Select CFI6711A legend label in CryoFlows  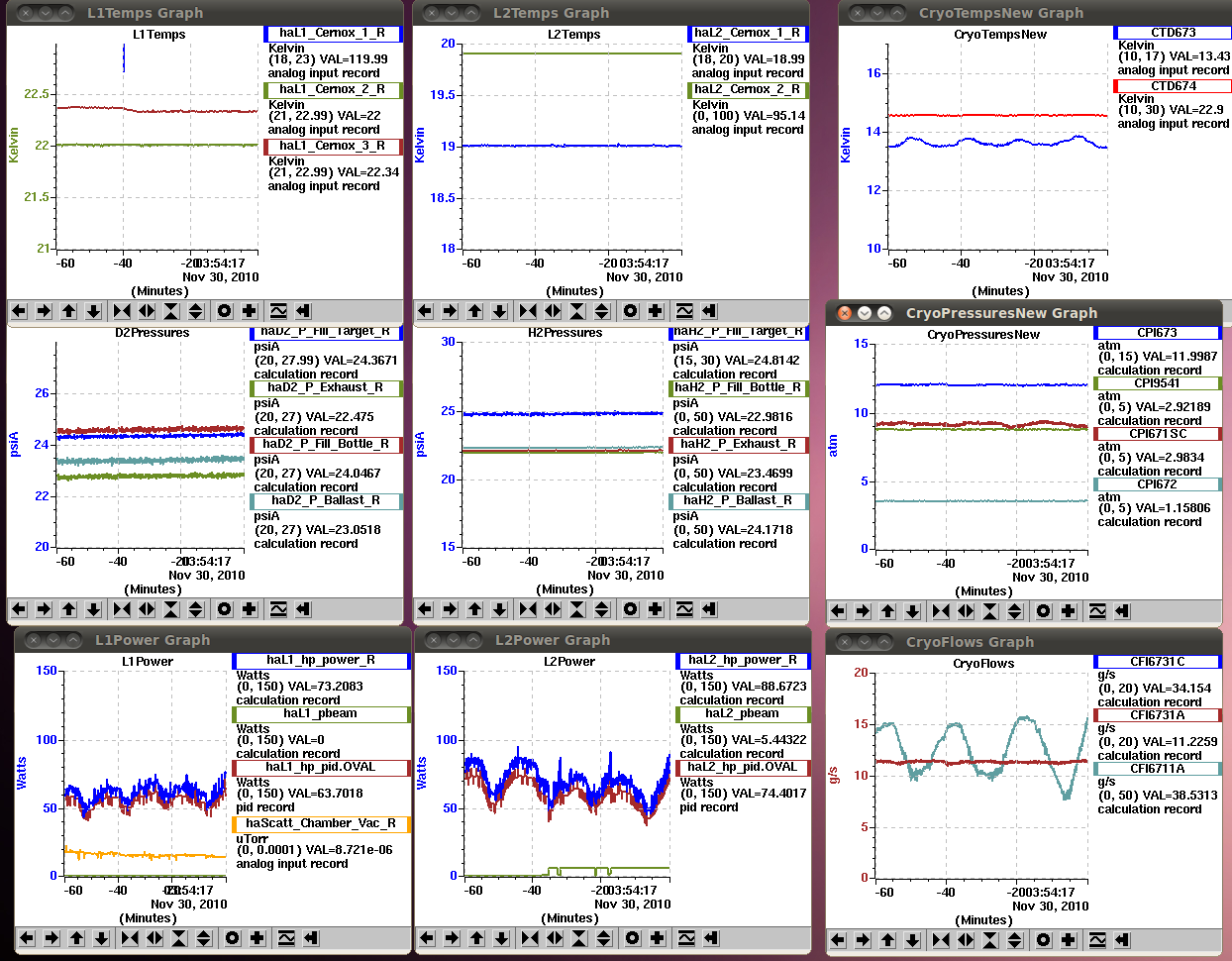pos(1158,769)
